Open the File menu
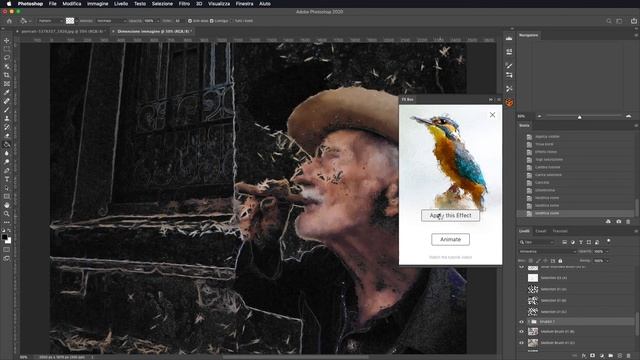The image size is (640, 360). [x=53, y=4]
